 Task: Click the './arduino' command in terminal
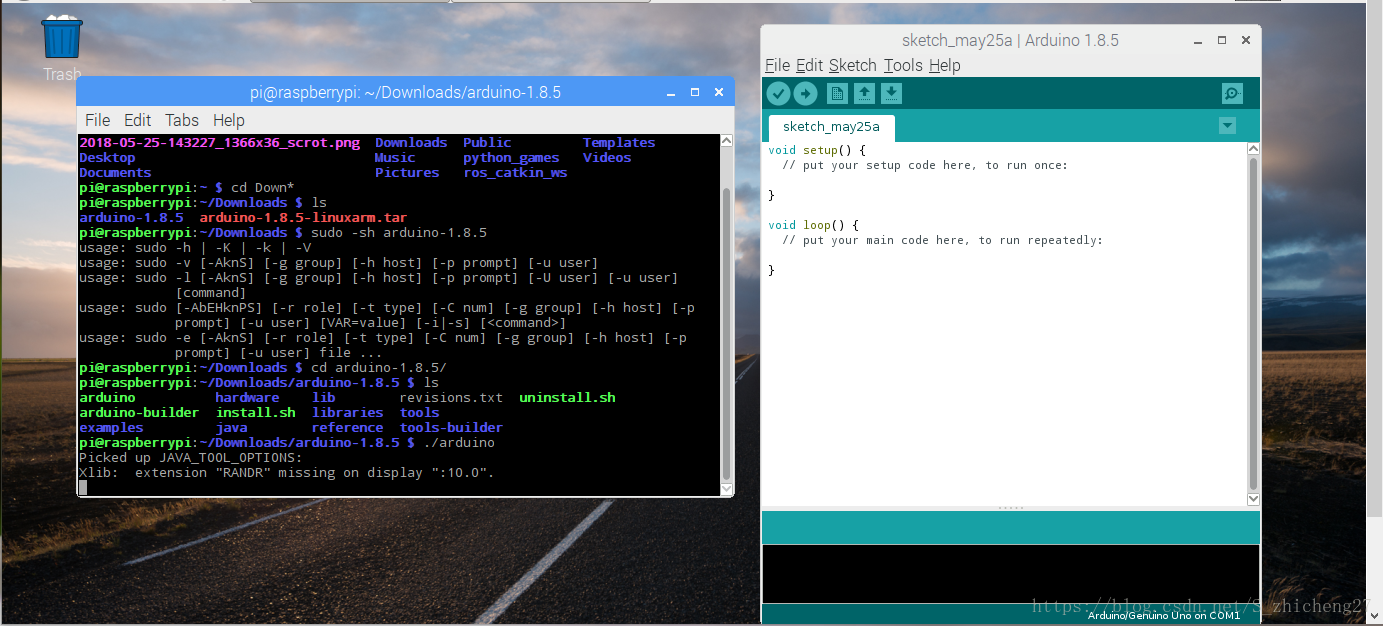(459, 442)
